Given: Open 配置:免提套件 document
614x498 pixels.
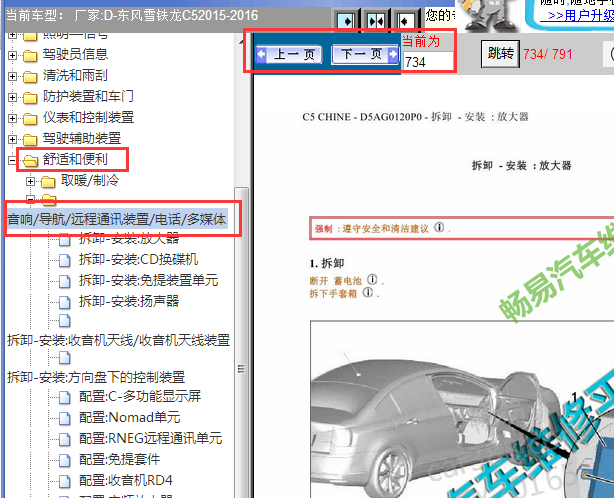Looking at the screenshot, I should (x=119, y=459).
